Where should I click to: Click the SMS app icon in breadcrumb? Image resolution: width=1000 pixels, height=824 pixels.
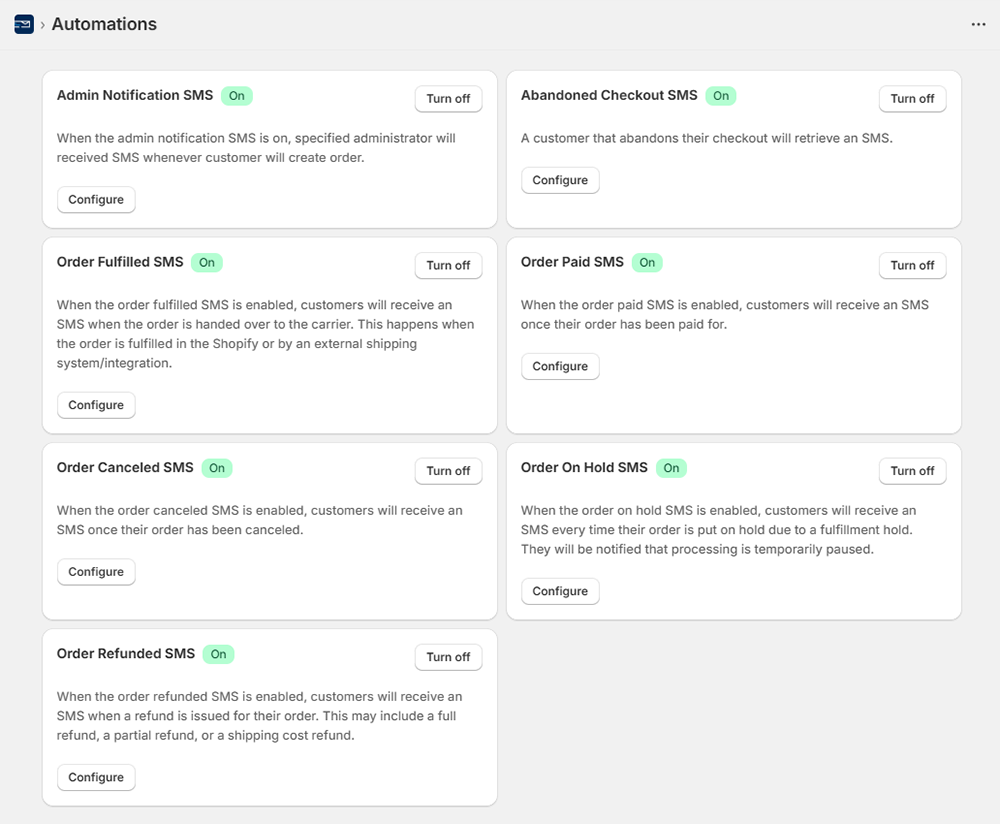pyautogui.click(x=24, y=24)
